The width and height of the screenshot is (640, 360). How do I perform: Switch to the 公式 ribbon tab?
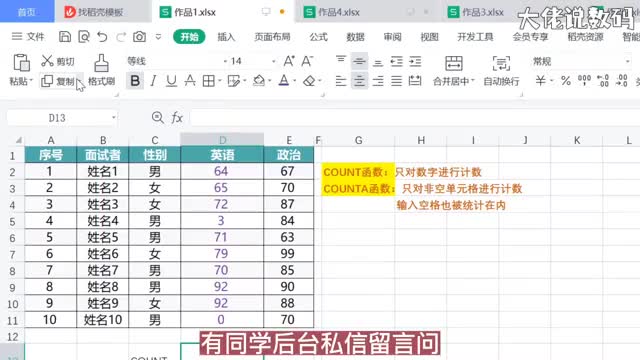point(318,37)
